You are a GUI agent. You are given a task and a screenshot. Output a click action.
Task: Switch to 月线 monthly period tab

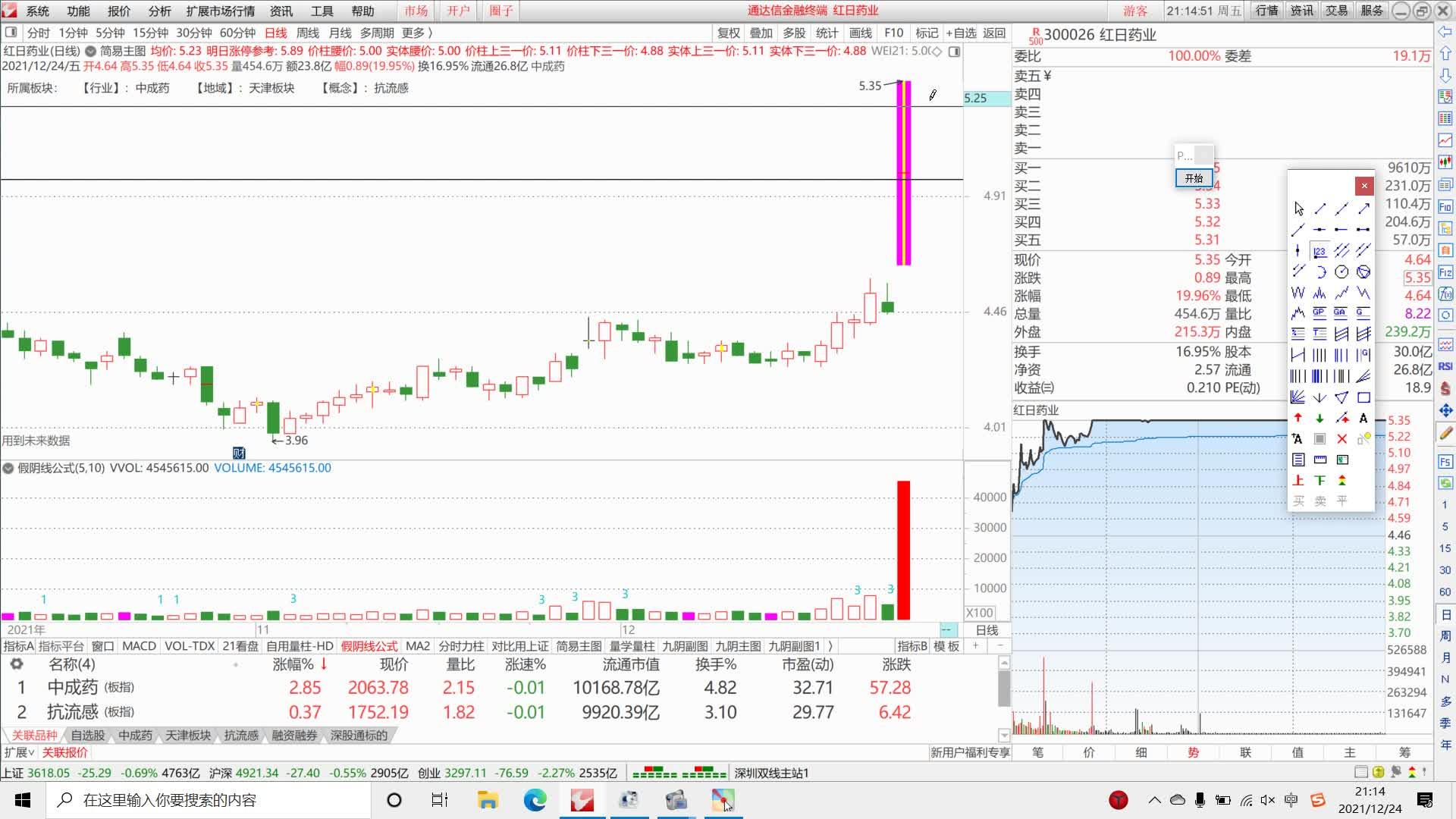coord(340,33)
